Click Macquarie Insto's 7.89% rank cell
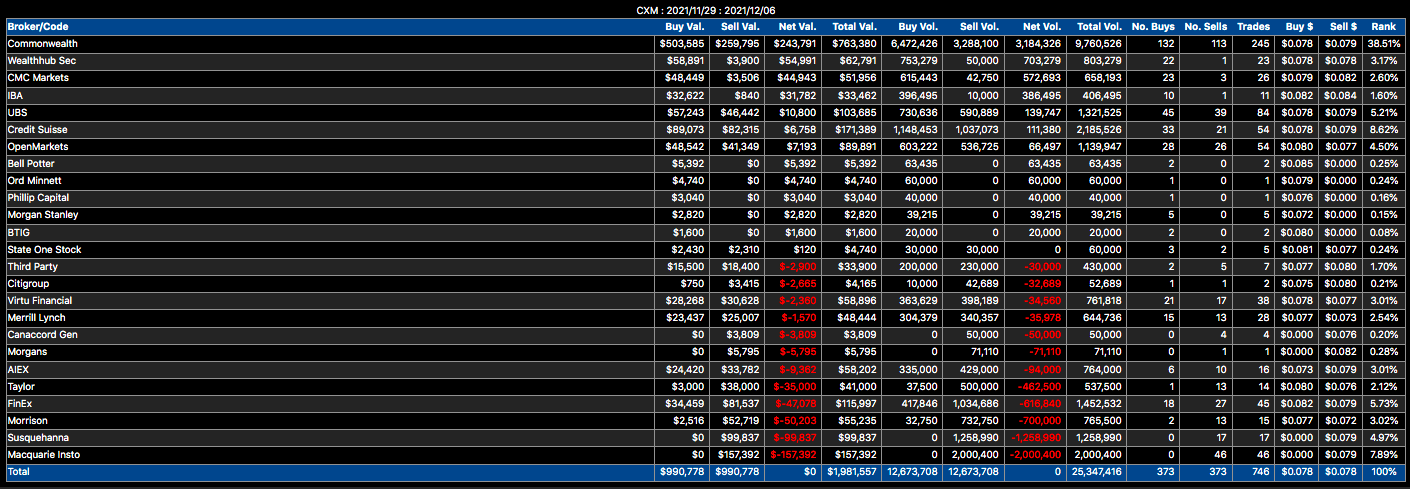Screen dimensions: 1410x489 point(1384,454)
